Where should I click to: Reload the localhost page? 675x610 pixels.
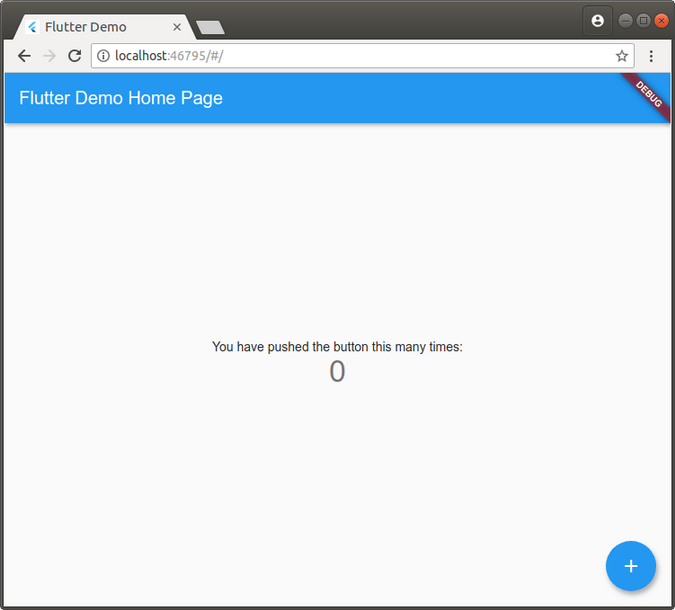pyautogui.click(x=74, y=56)
